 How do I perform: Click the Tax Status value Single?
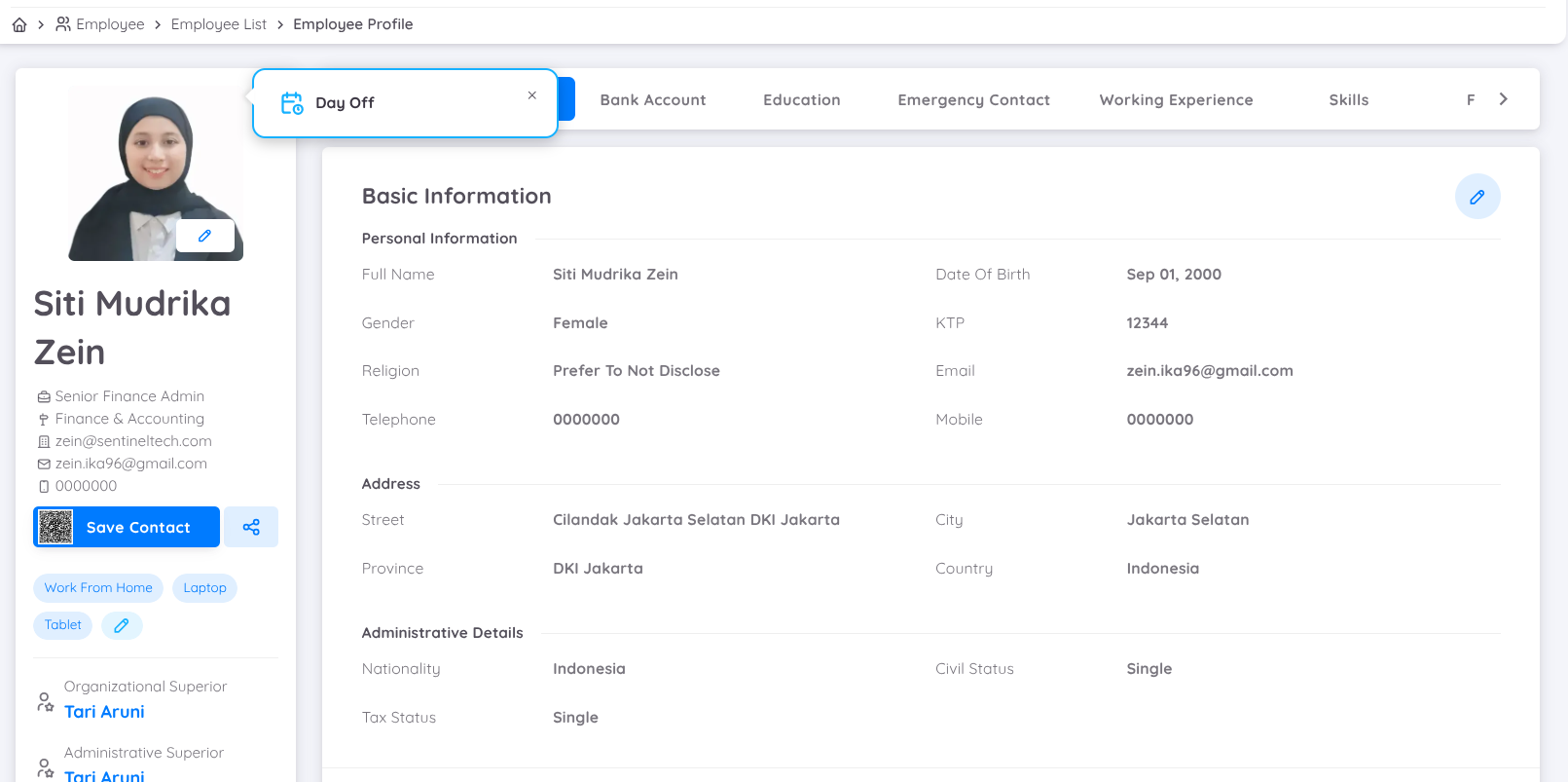tap(575, 718)
